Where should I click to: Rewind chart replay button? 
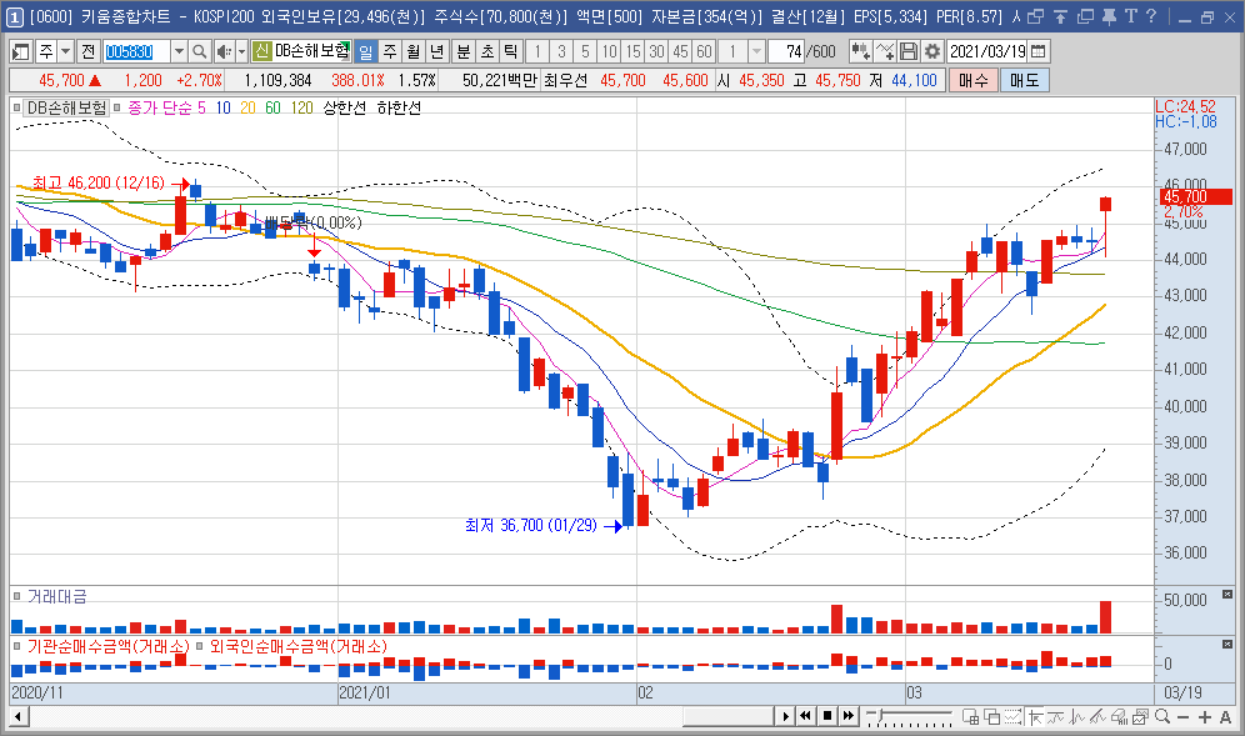(806, 716)
